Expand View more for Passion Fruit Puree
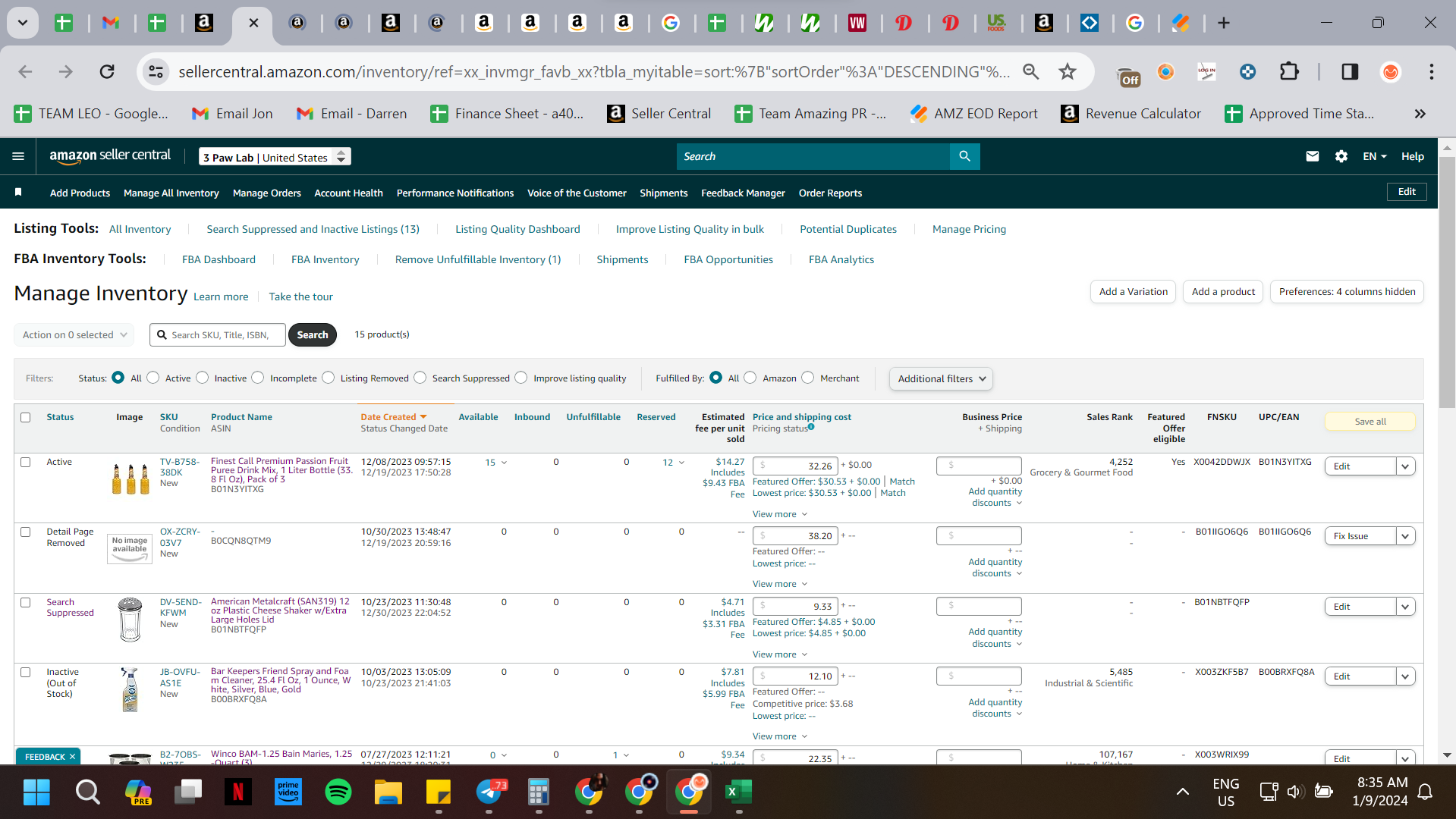Image resolution: width=1456 pixels, height=819 pixels. pos(780,514)
